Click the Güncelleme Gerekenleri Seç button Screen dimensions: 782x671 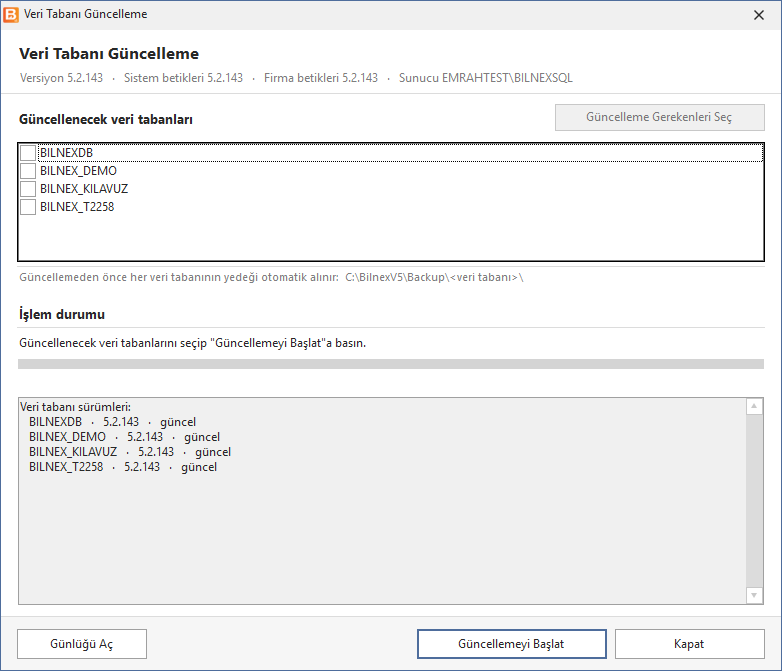coord(659,117)
